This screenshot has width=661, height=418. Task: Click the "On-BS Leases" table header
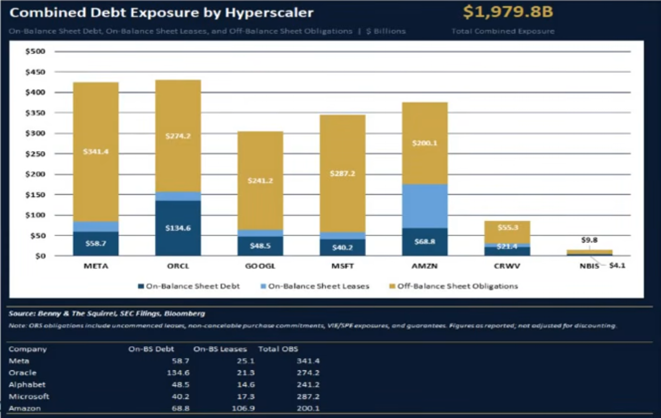click(x=220, y=349)
